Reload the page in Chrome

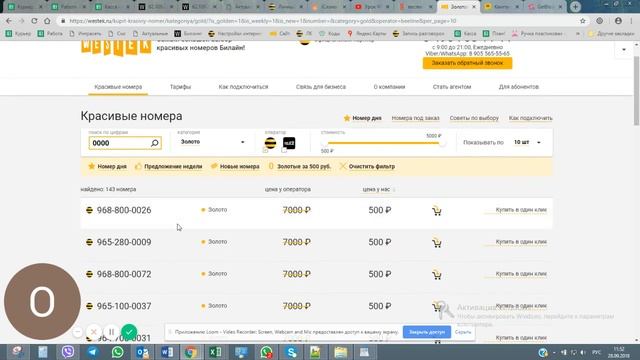coord(34,21)
